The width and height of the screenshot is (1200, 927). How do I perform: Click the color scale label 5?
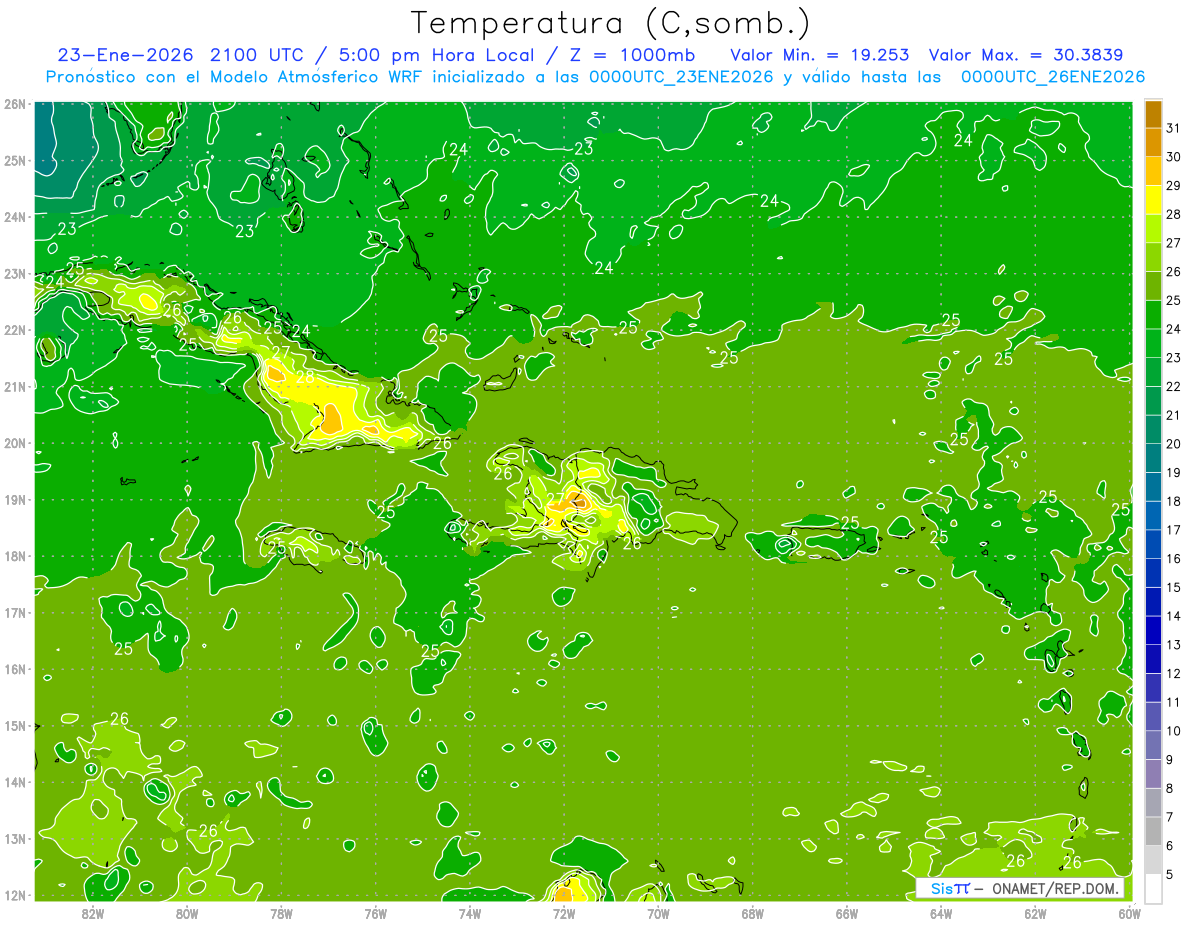pyautogui.click(x=1170, y=874)
